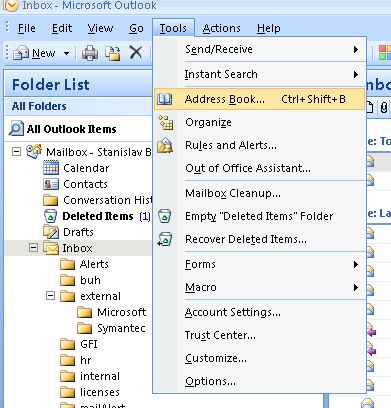Viewport: 391px width, 408px height.
Task: Click the All Outlook Items link
Action: click(72, 129)
